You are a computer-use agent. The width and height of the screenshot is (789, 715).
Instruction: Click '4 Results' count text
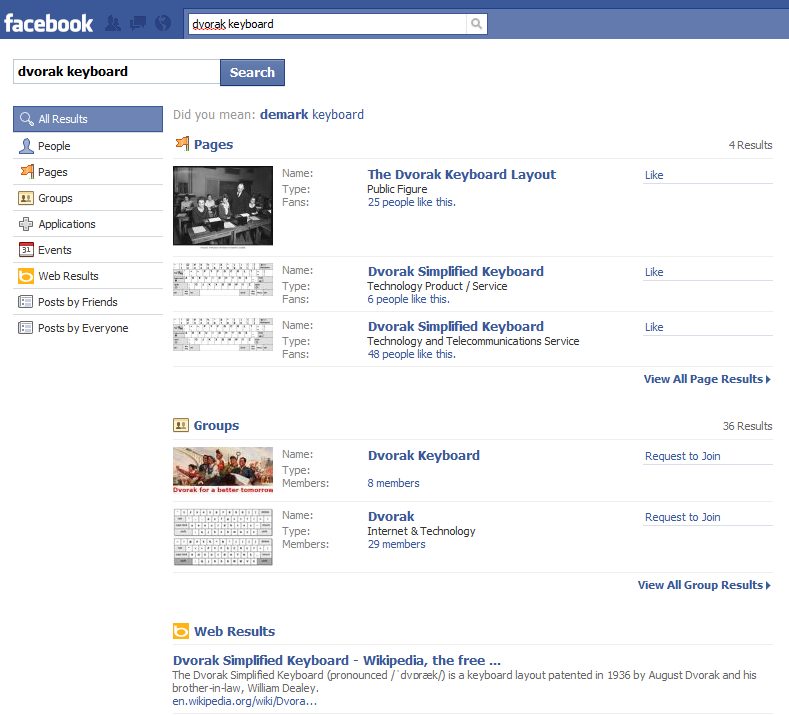750,145
